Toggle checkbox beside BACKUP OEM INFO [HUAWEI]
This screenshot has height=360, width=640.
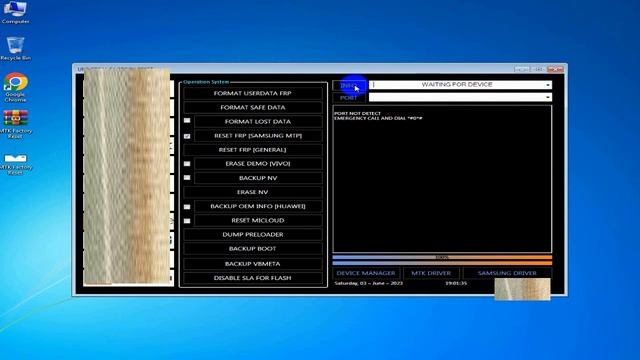pos(187,207)
